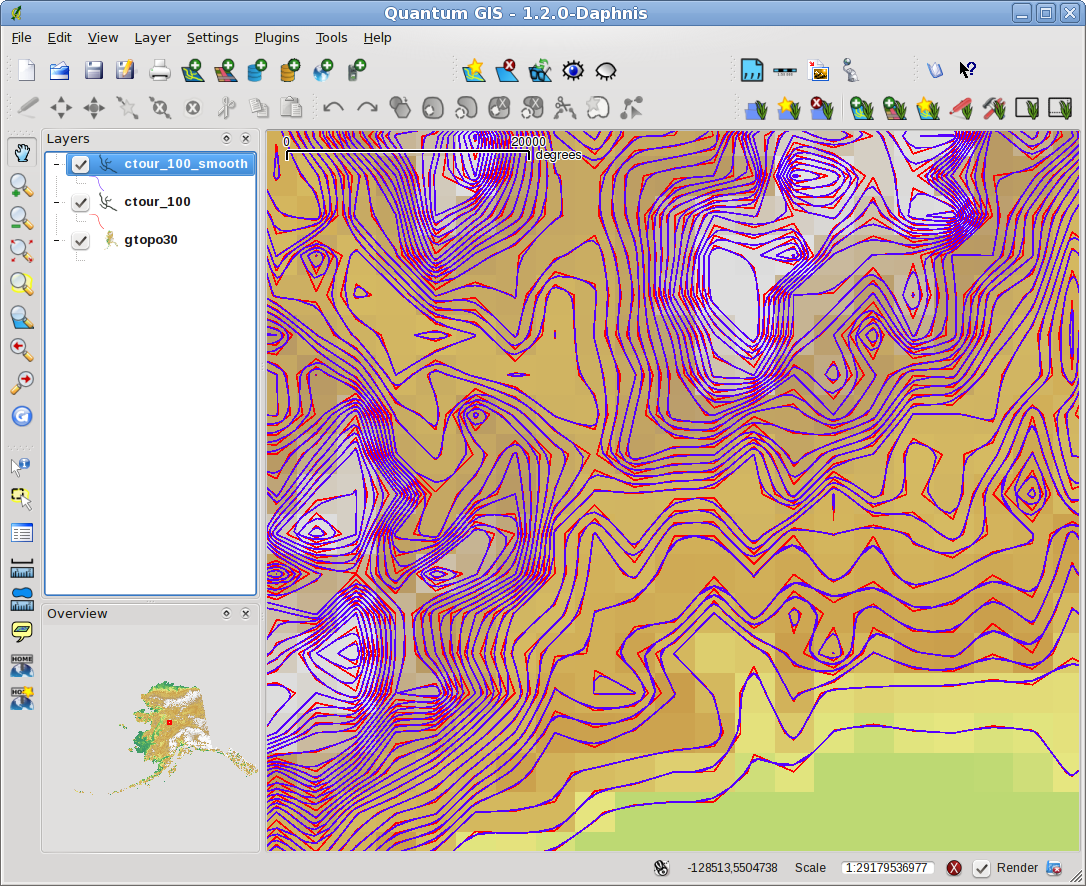Collapse the ctour_100 layer tree

click(57, 202)
